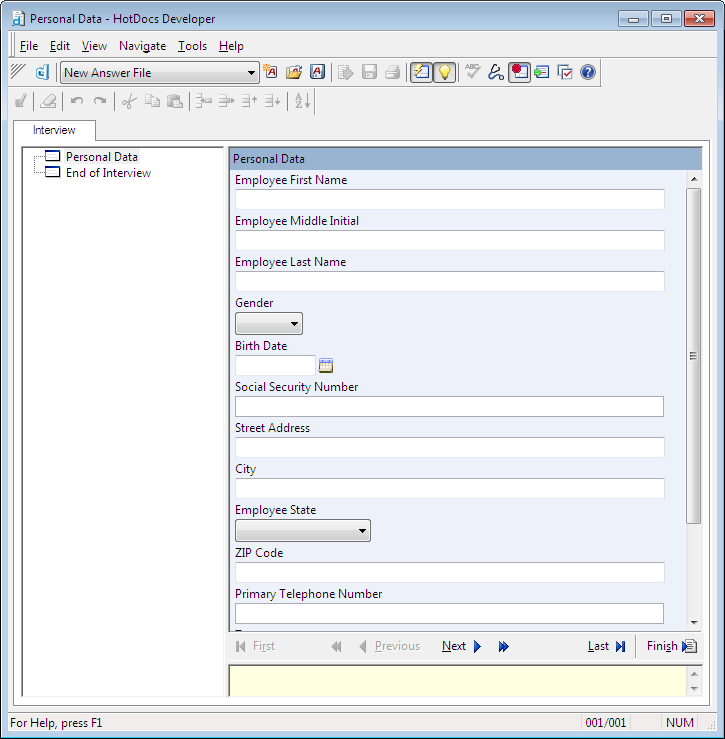
Task: Toggle the light bulb resource pane button
Action: [x=445, y=72]
